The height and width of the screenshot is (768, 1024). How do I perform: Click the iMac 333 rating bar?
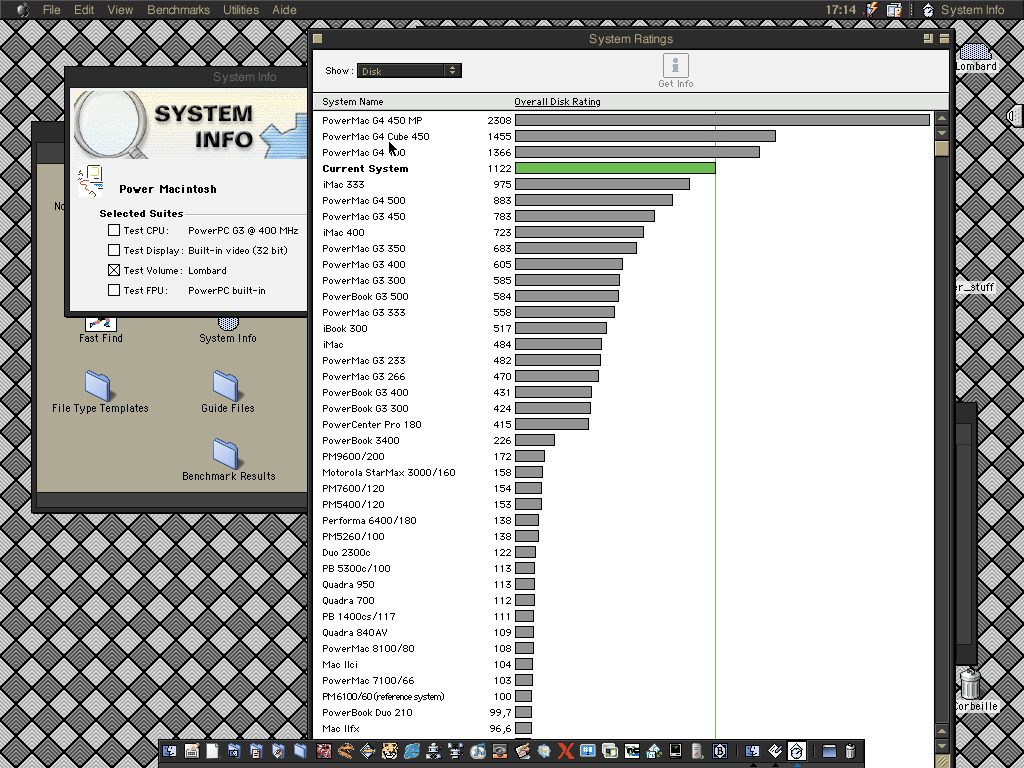(x=602, y=184)
